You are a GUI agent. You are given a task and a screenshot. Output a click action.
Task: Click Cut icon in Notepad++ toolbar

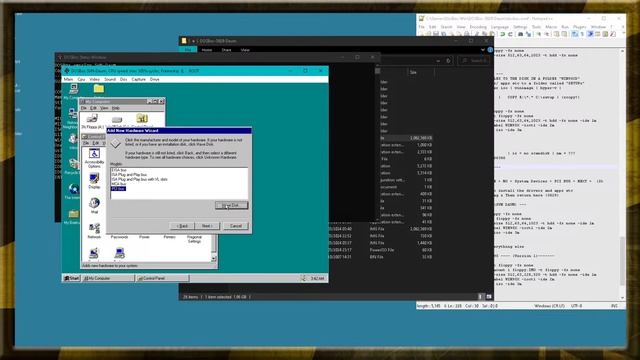click(477, 34)
